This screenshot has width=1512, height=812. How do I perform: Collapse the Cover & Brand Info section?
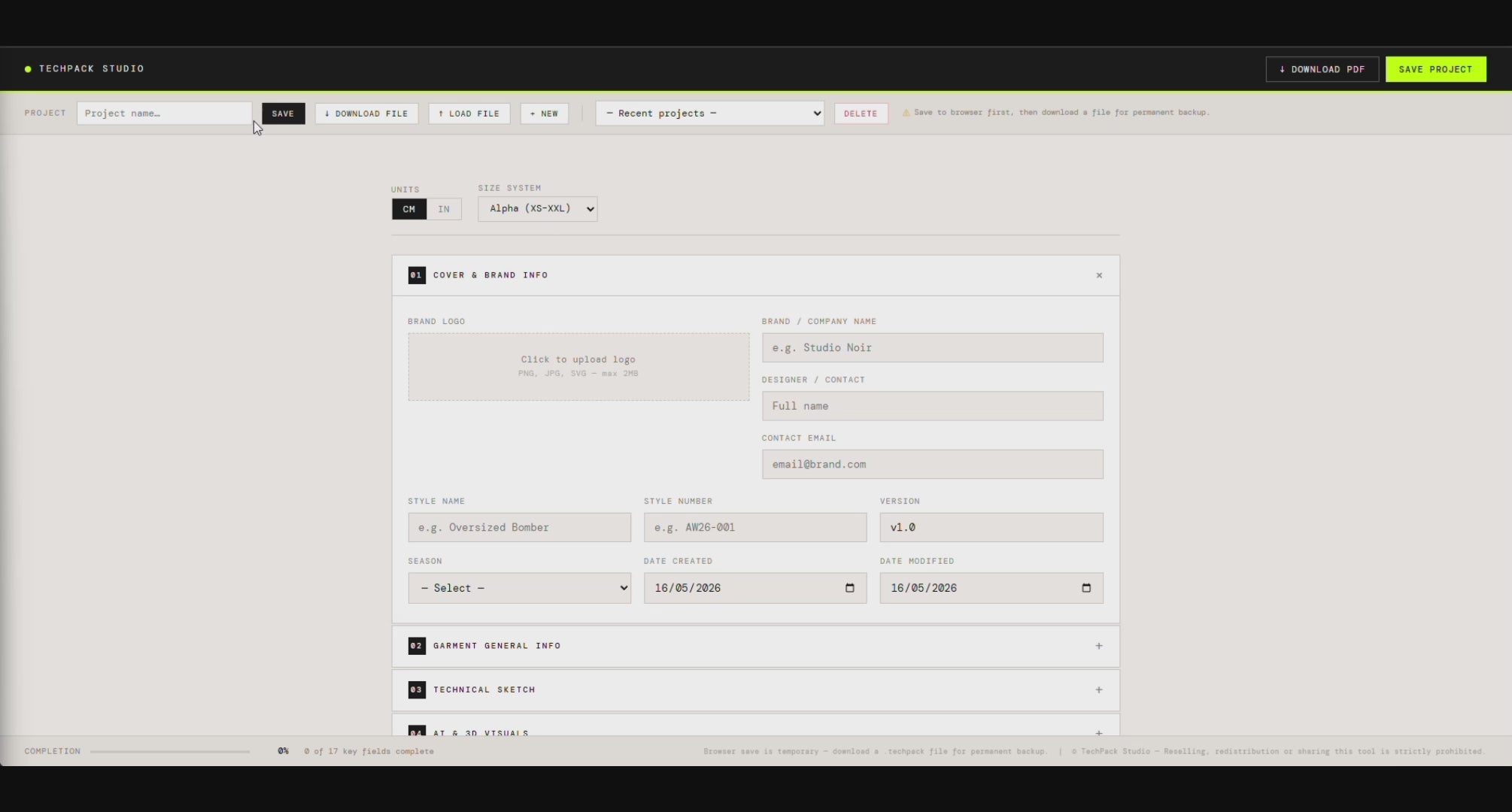pyautogui.click(x=1099, y=275)
